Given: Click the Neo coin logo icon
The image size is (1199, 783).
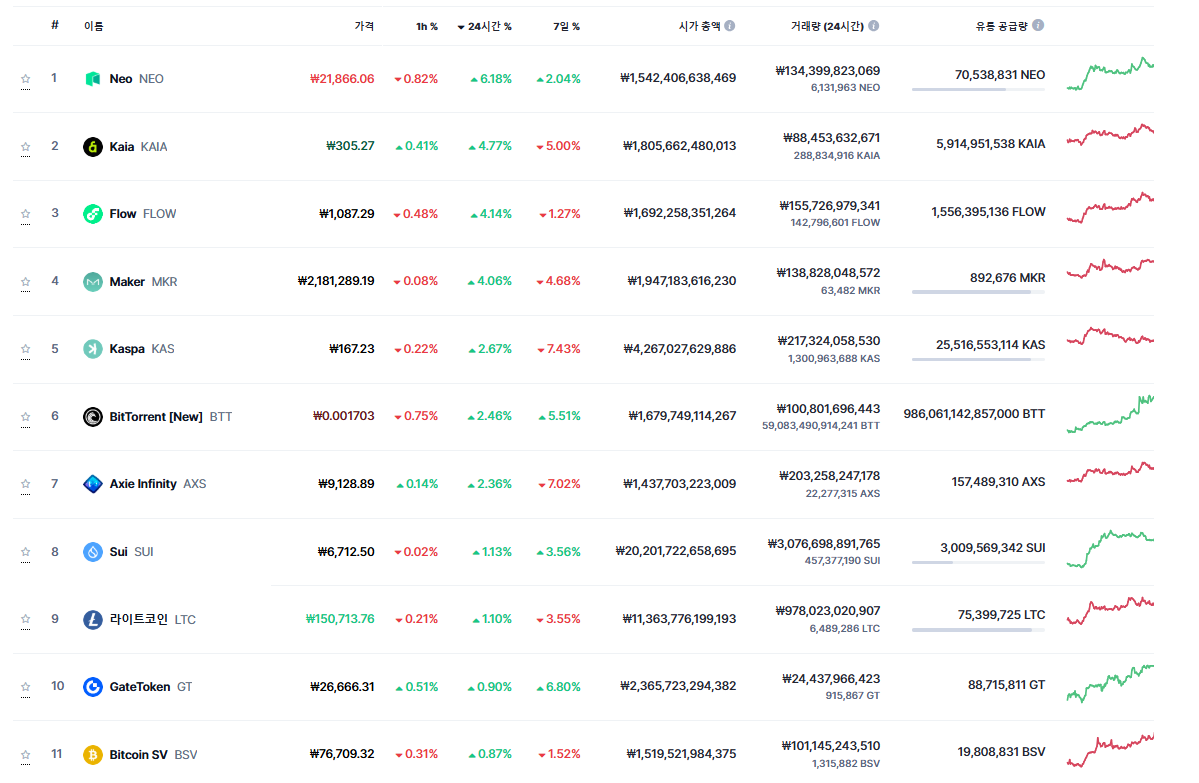Looking at the screenshot, I should tap(93, 79).
